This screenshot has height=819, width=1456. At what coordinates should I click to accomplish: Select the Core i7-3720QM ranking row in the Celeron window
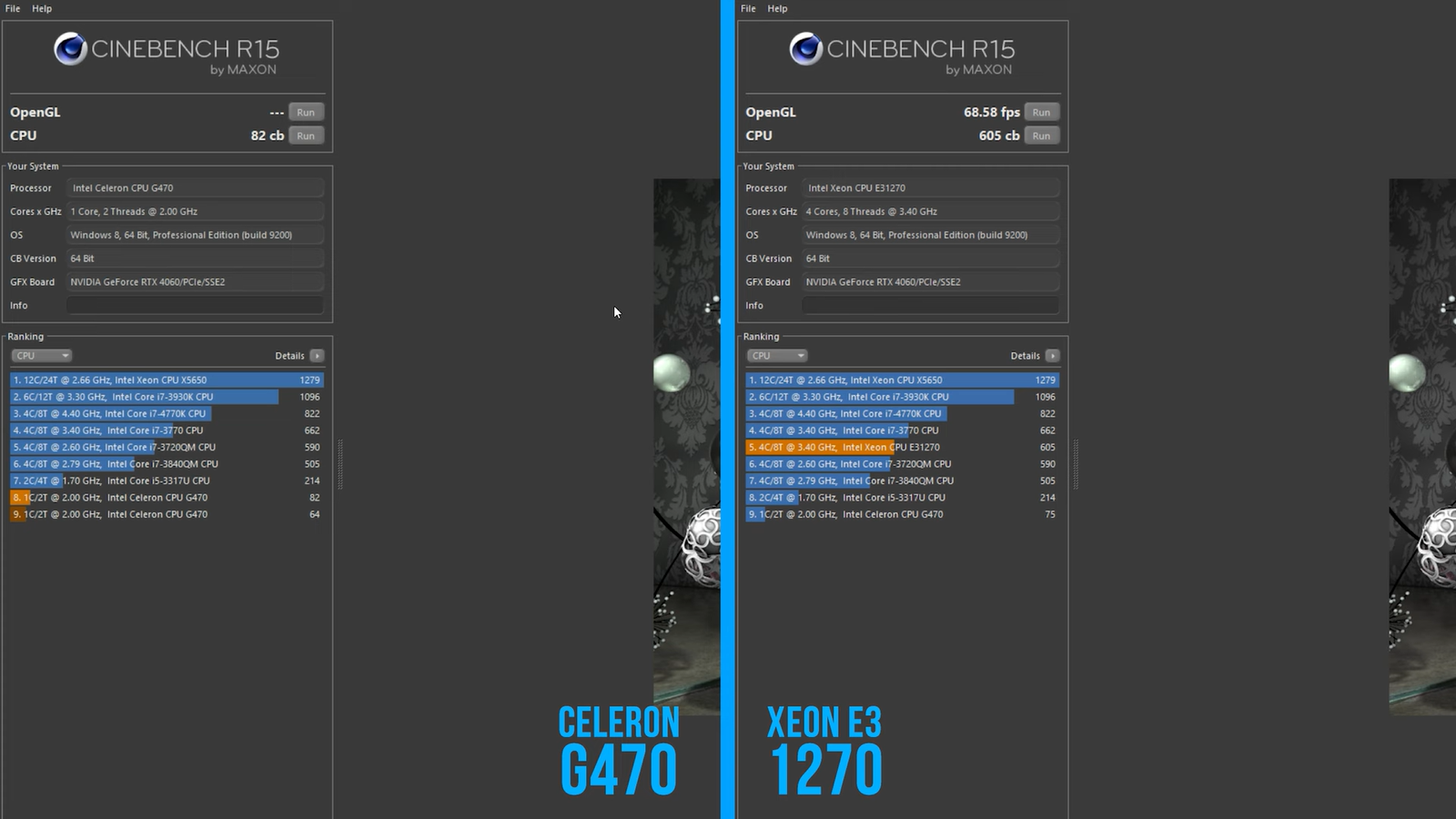pos(167,447)
